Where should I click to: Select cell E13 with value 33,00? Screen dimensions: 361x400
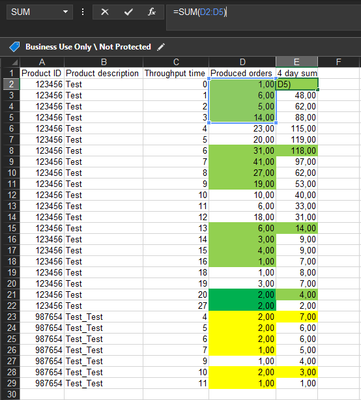[x=297, y=206]
